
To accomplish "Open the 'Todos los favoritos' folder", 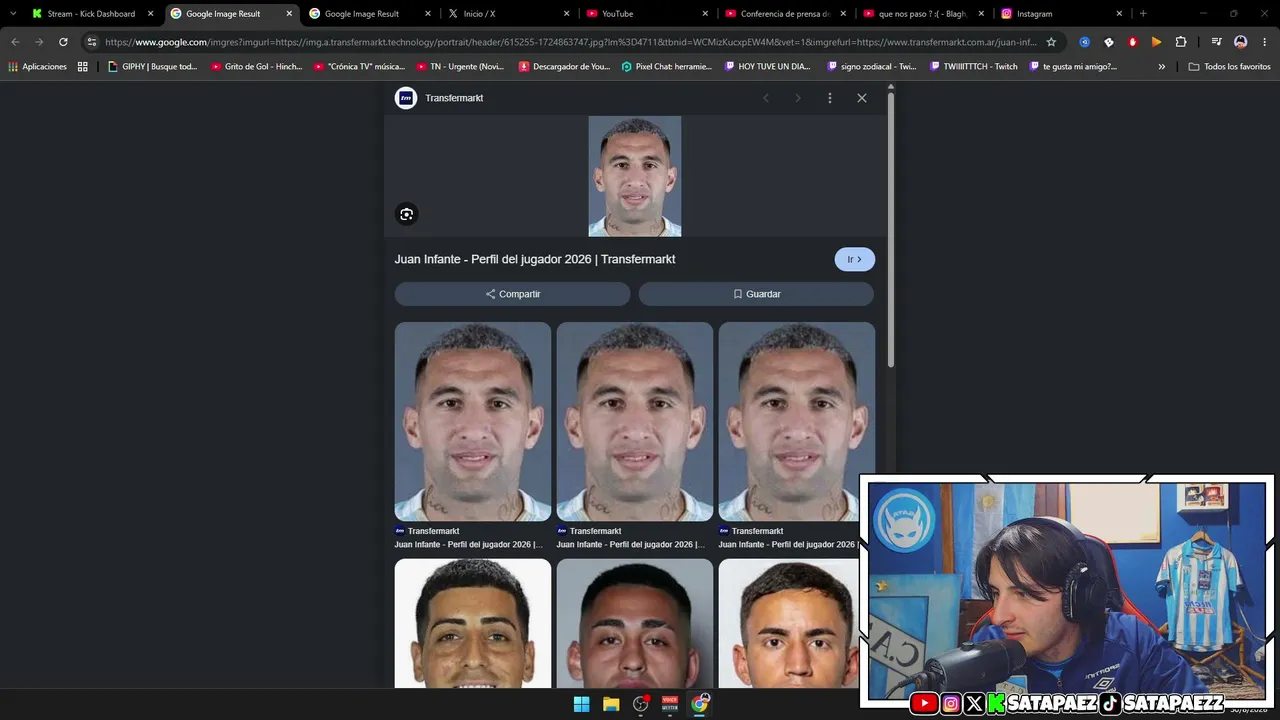I will coord(1230,67).
